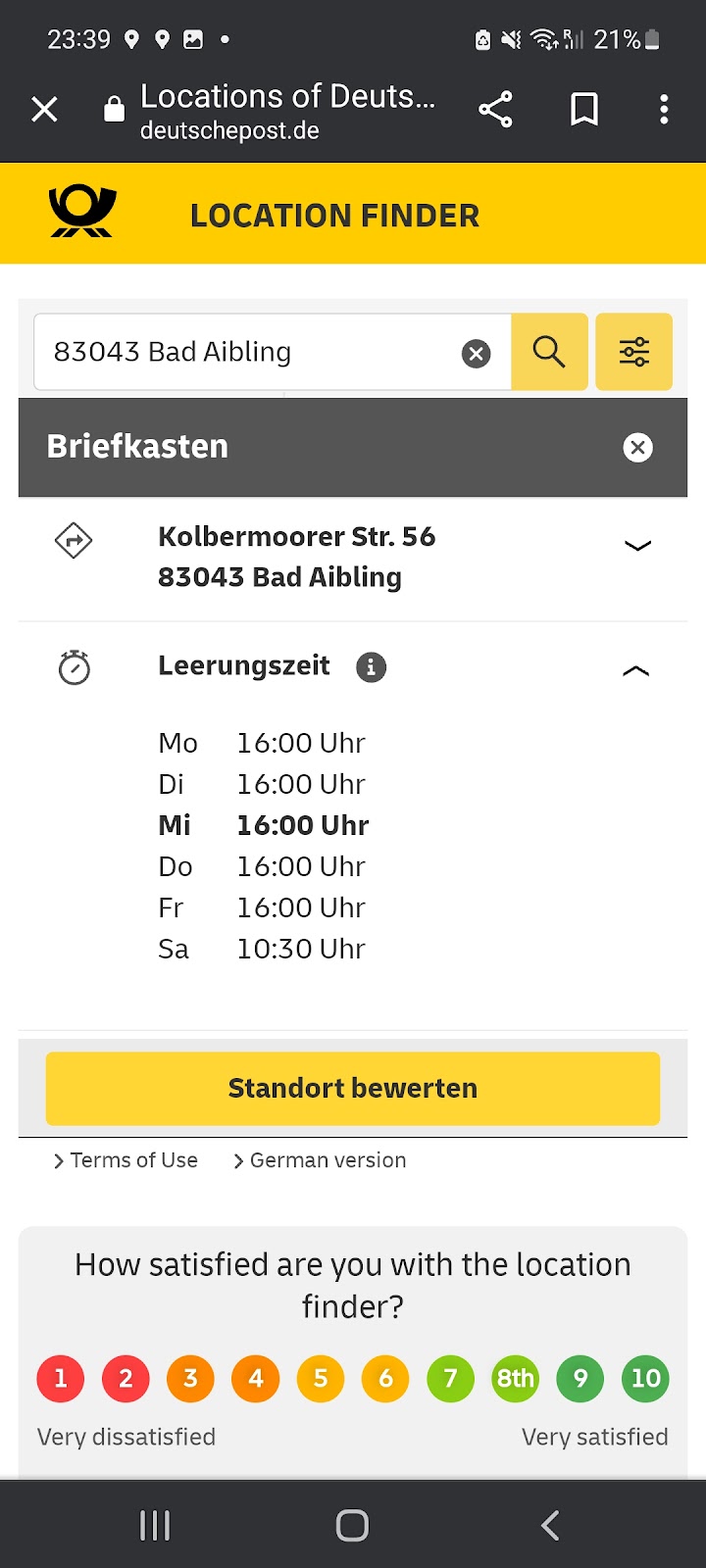The image size is (706, 1568).
Task: Close the Briefkasten panel
Action: click(x=637, y=448)
